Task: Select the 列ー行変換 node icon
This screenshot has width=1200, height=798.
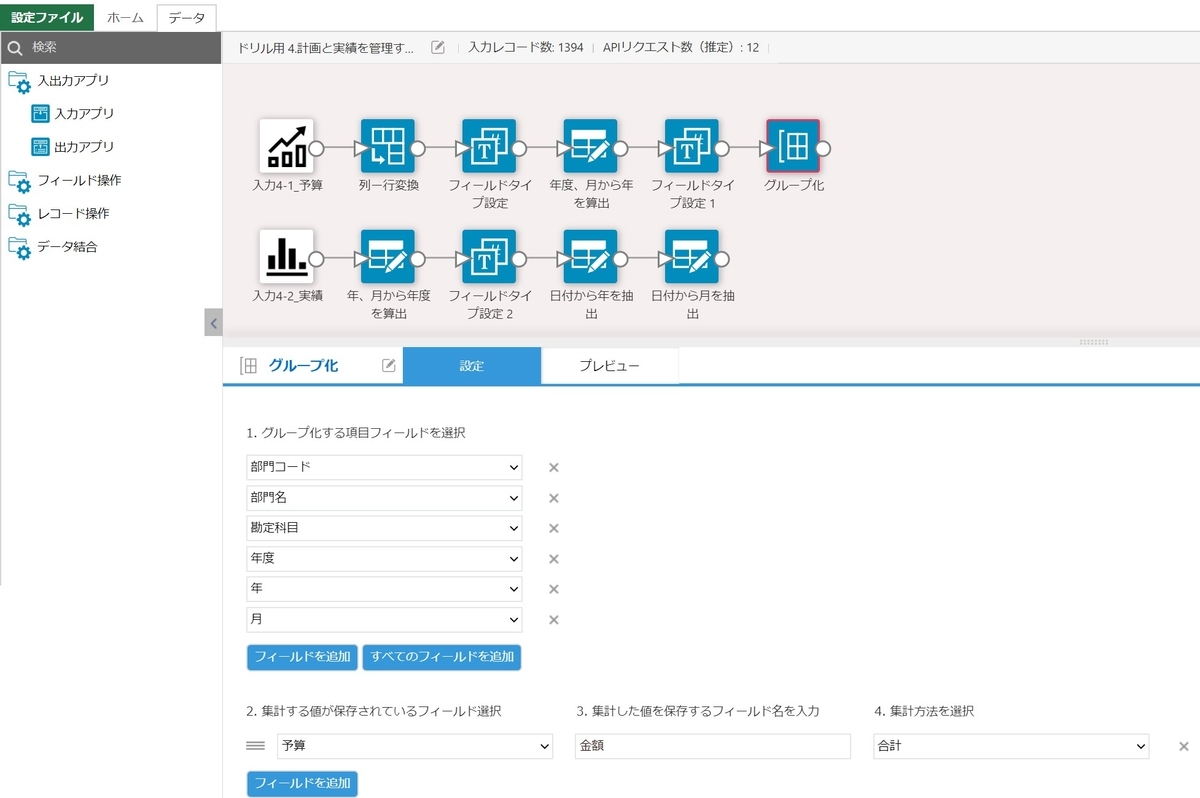Action: [x=388, y=147]
